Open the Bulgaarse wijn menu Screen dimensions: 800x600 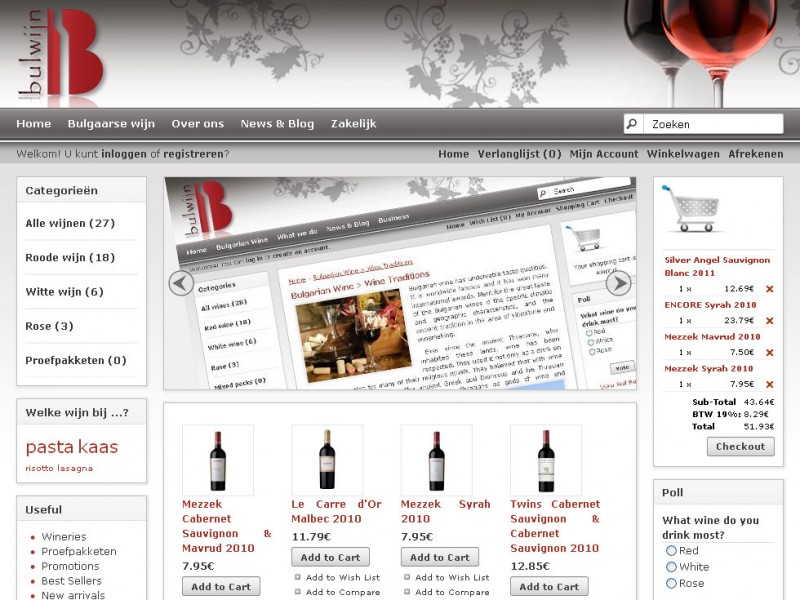[x=111, y=123]
